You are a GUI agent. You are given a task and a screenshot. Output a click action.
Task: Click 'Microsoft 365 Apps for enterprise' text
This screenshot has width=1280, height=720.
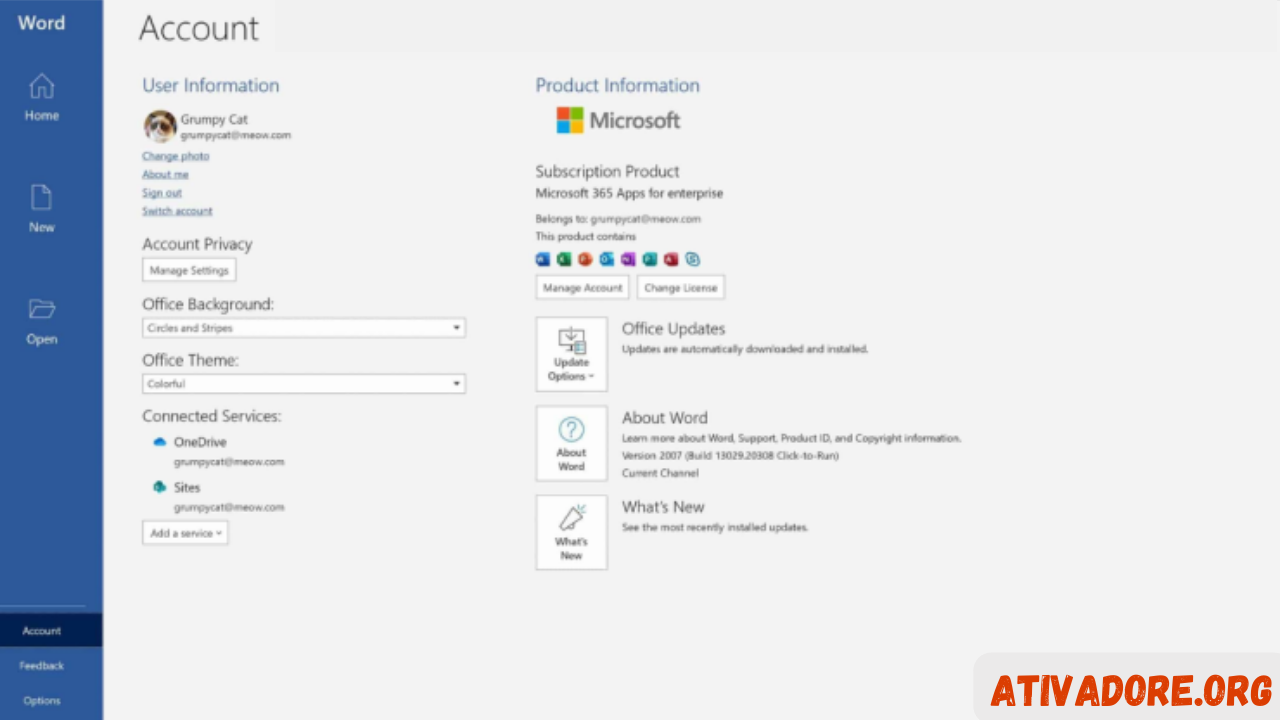click(629, 193)
